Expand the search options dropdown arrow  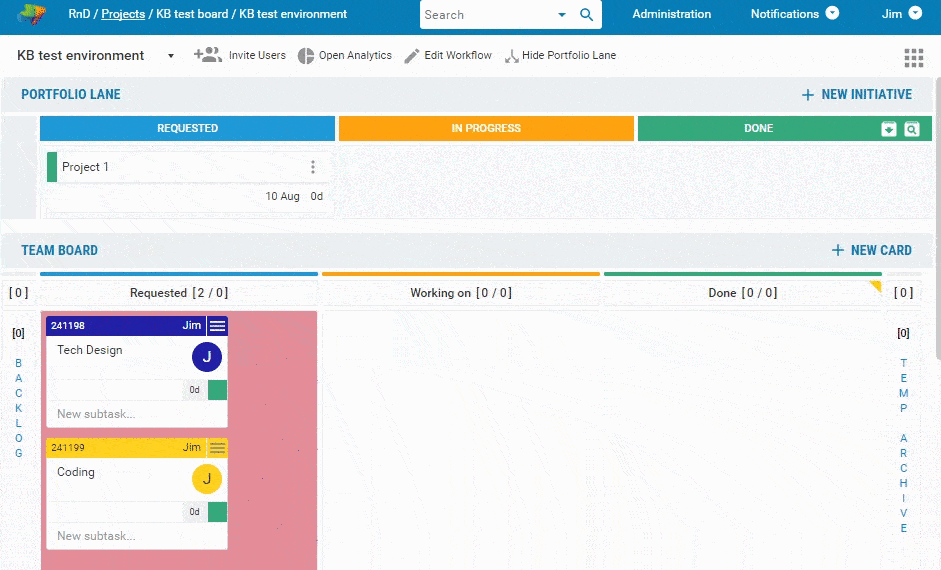561,15
